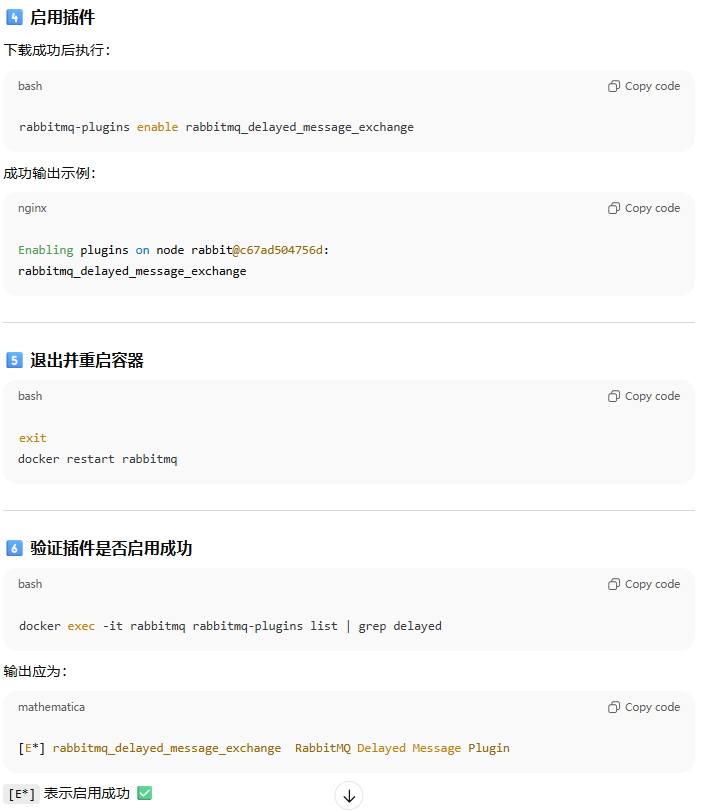Copy the exit and docker restart code
727x811 pixels.
pos(644,396)
